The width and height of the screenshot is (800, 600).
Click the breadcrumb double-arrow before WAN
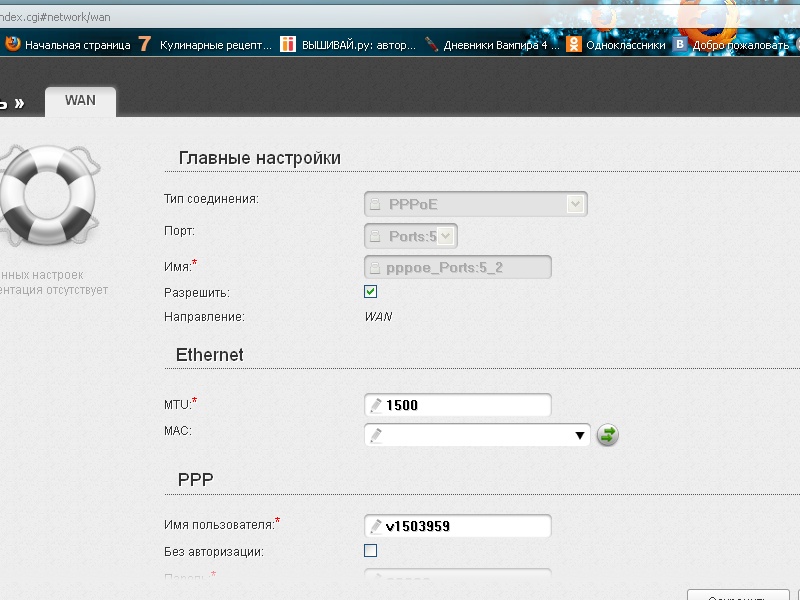17,102
